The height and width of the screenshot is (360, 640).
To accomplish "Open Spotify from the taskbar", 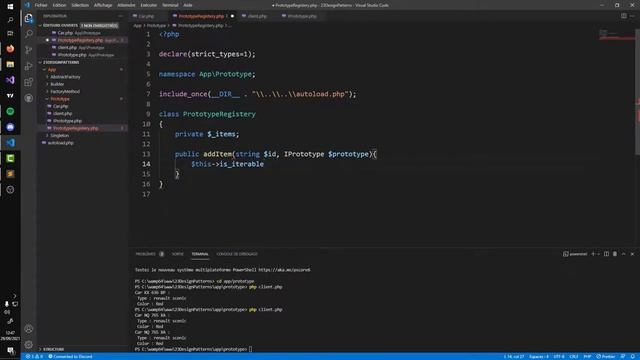I will [10, 111].
